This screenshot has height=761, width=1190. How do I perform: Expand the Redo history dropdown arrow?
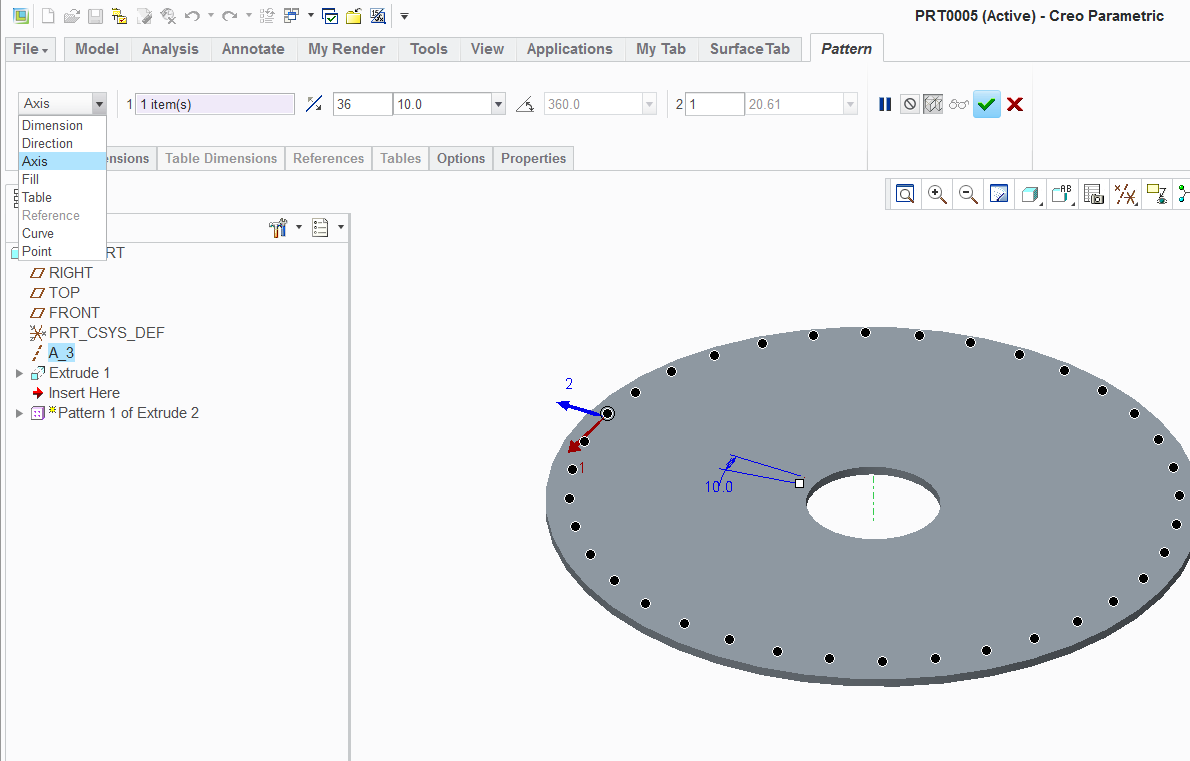pos(249,16)
